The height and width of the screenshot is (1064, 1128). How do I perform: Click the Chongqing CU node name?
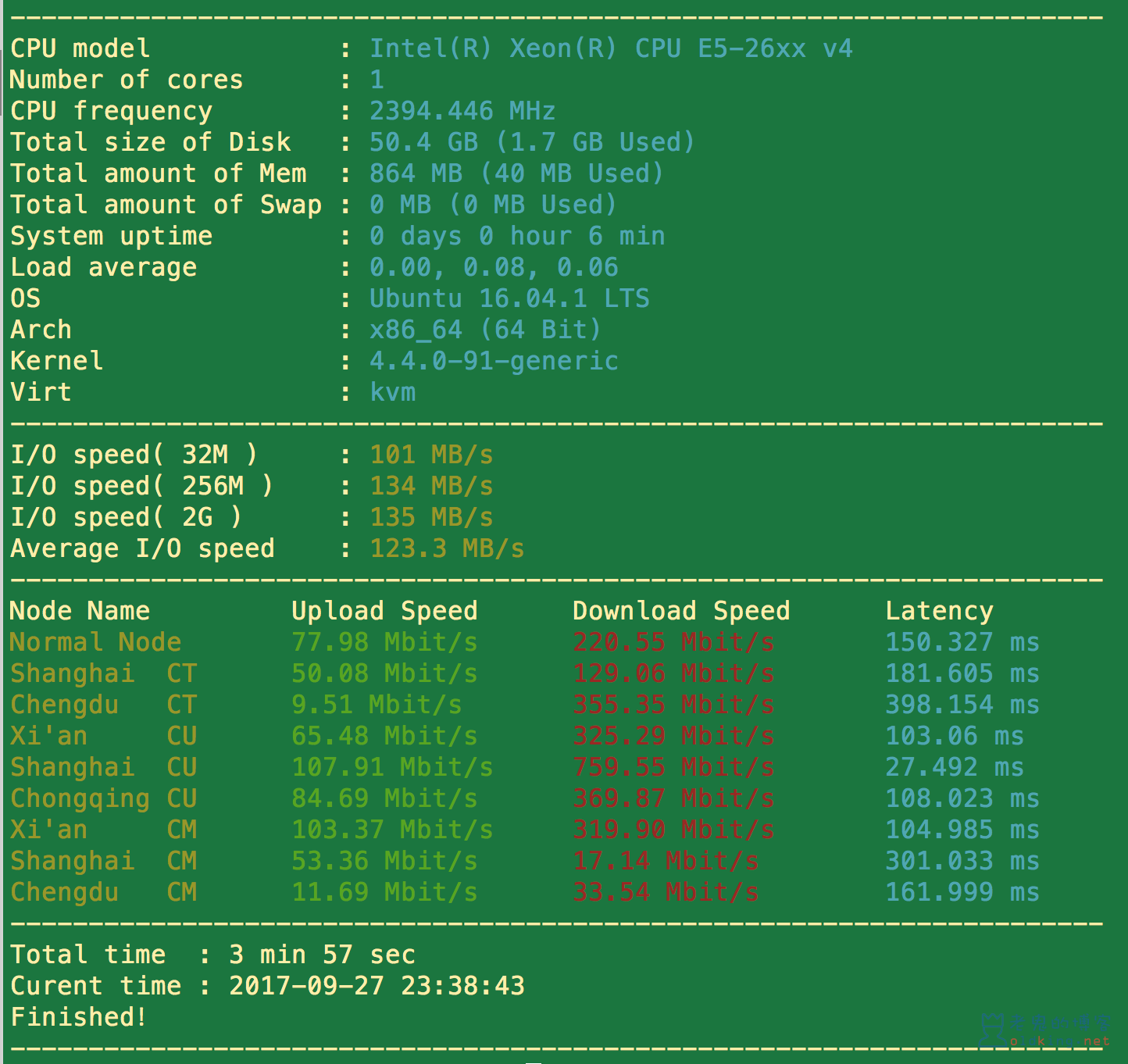pyautogui.click(x=103, y=798)
